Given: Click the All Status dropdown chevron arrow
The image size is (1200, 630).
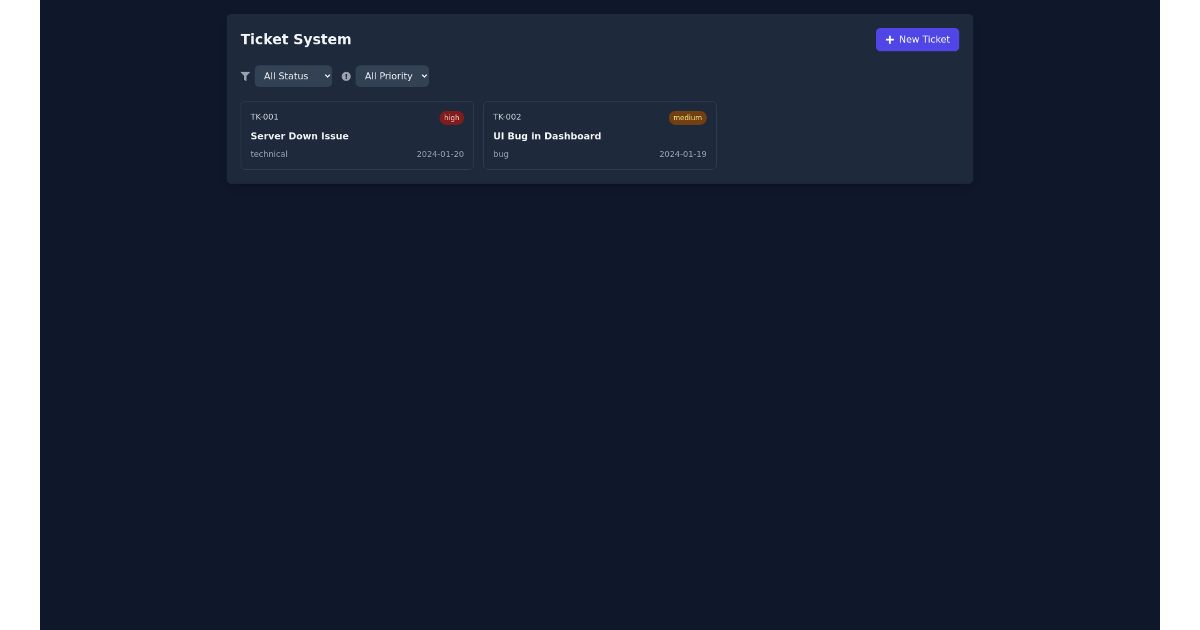Looking at the screenshot, I should click(x=326, y=76).
